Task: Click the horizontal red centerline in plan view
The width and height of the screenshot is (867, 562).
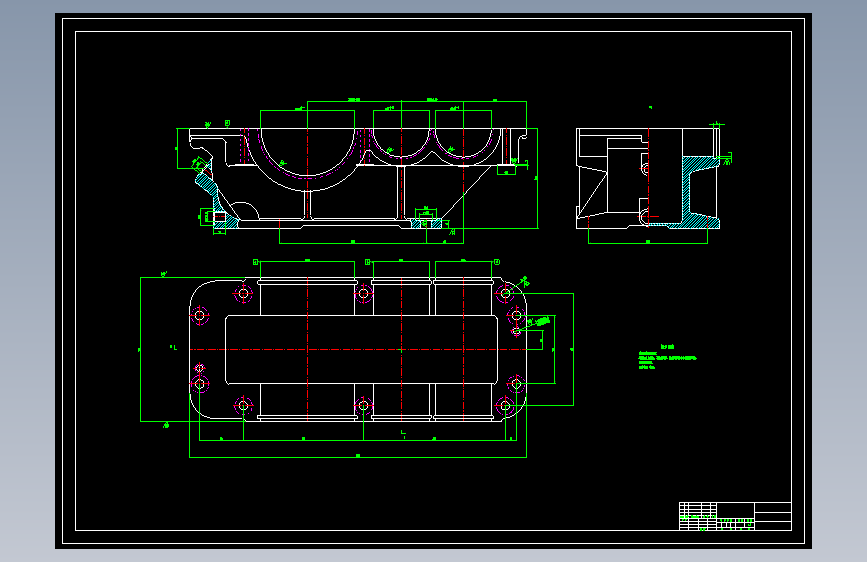Action: point(358,350)
